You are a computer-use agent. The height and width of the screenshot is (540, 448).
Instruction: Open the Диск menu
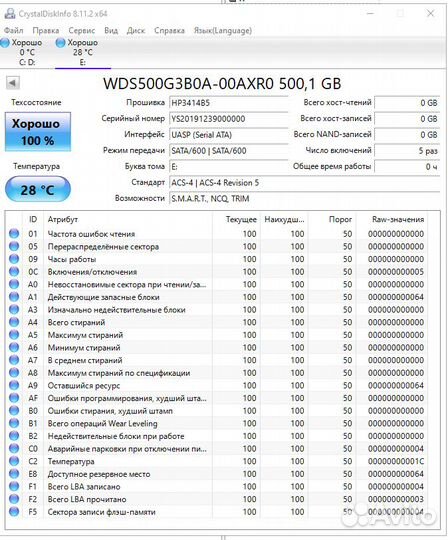pyautogui.click(x=136, y=30)
